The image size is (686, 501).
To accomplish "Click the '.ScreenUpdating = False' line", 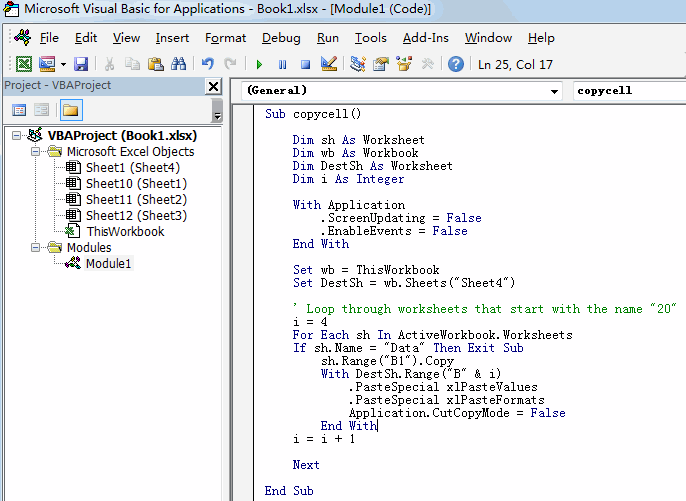I will coord(400,218).
